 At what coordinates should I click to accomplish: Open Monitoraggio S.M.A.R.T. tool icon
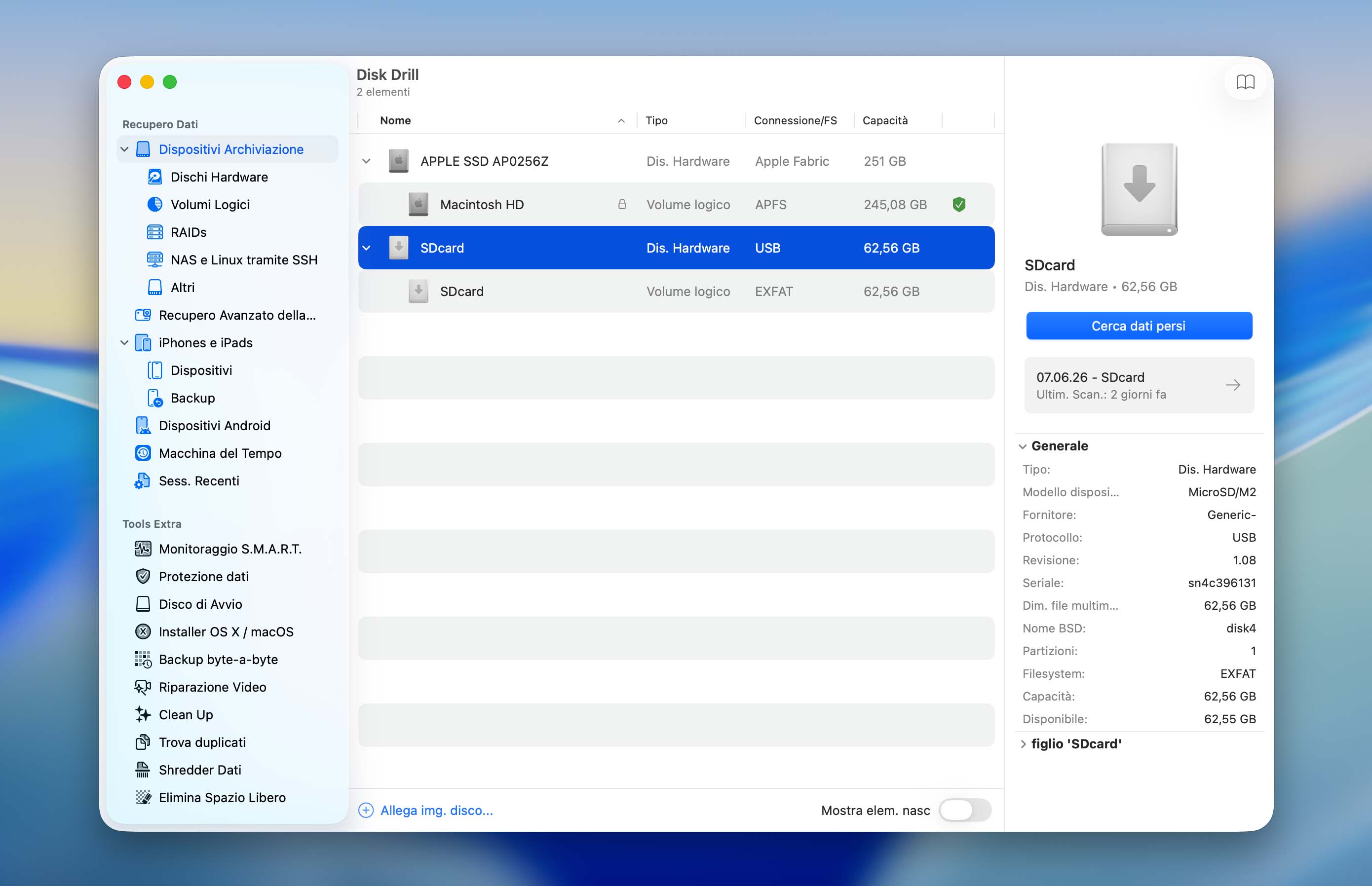click(143, 548)
